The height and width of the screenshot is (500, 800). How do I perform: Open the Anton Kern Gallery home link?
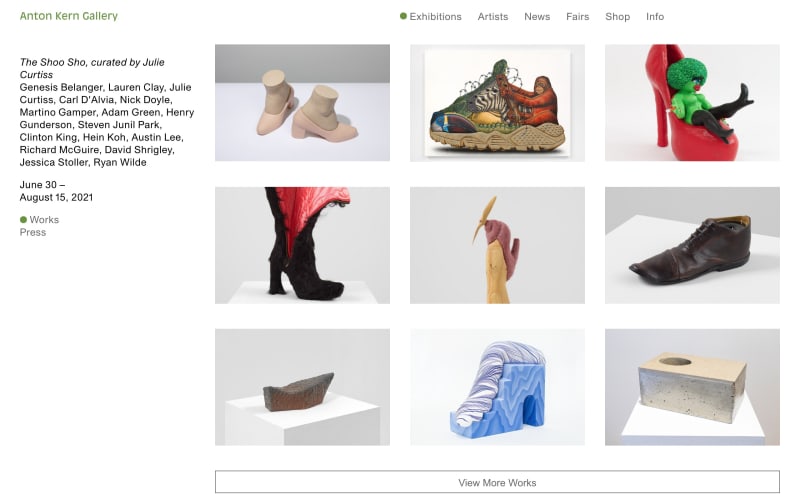(69, 16)
